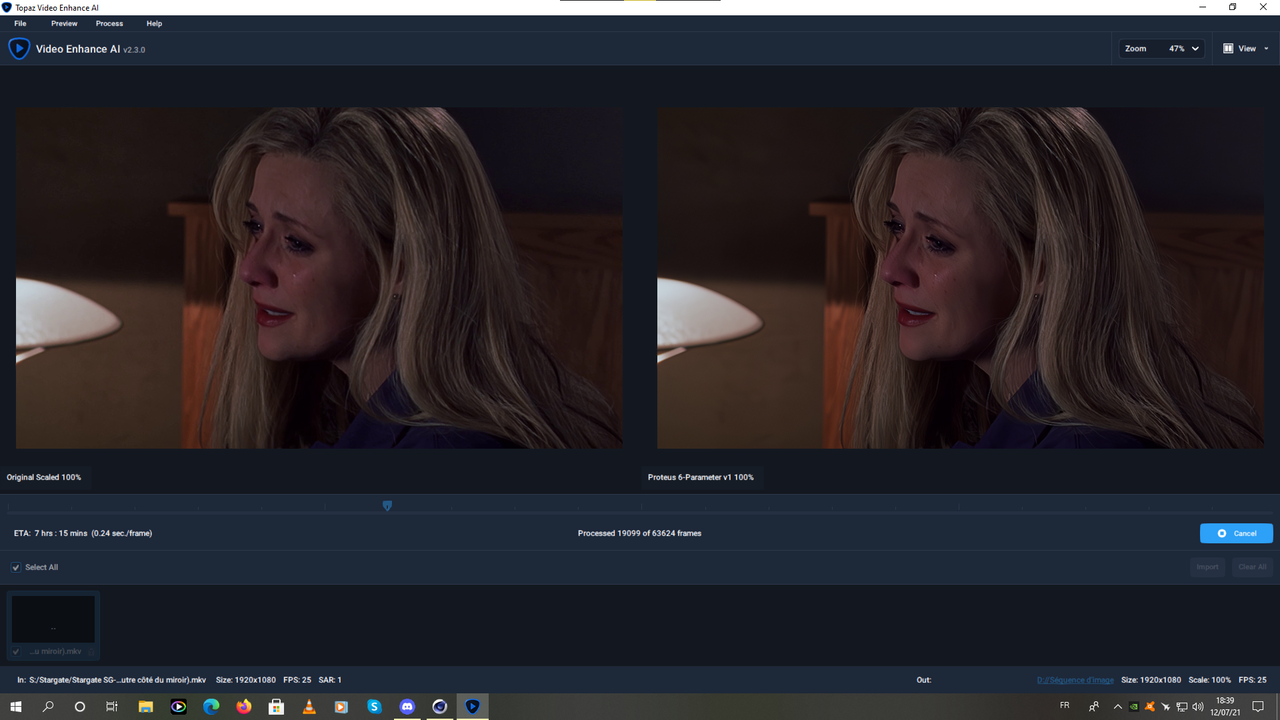Open Skype from taskbar
Image resolution: width=1280 pixels, height=720 pixels.
374,707
